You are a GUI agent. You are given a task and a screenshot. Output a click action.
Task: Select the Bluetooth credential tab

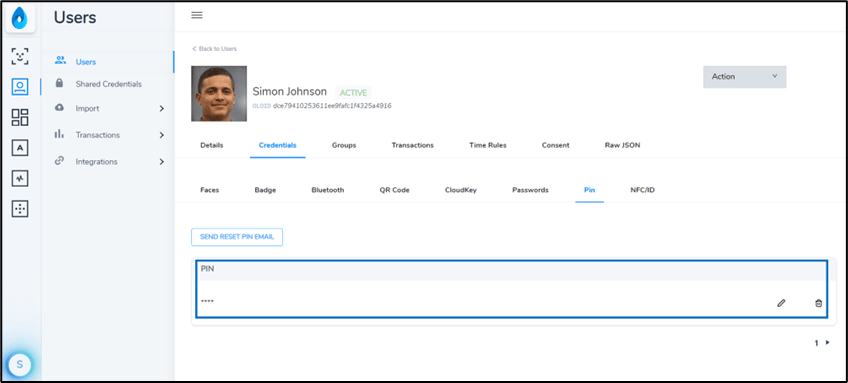coord(328,190)
